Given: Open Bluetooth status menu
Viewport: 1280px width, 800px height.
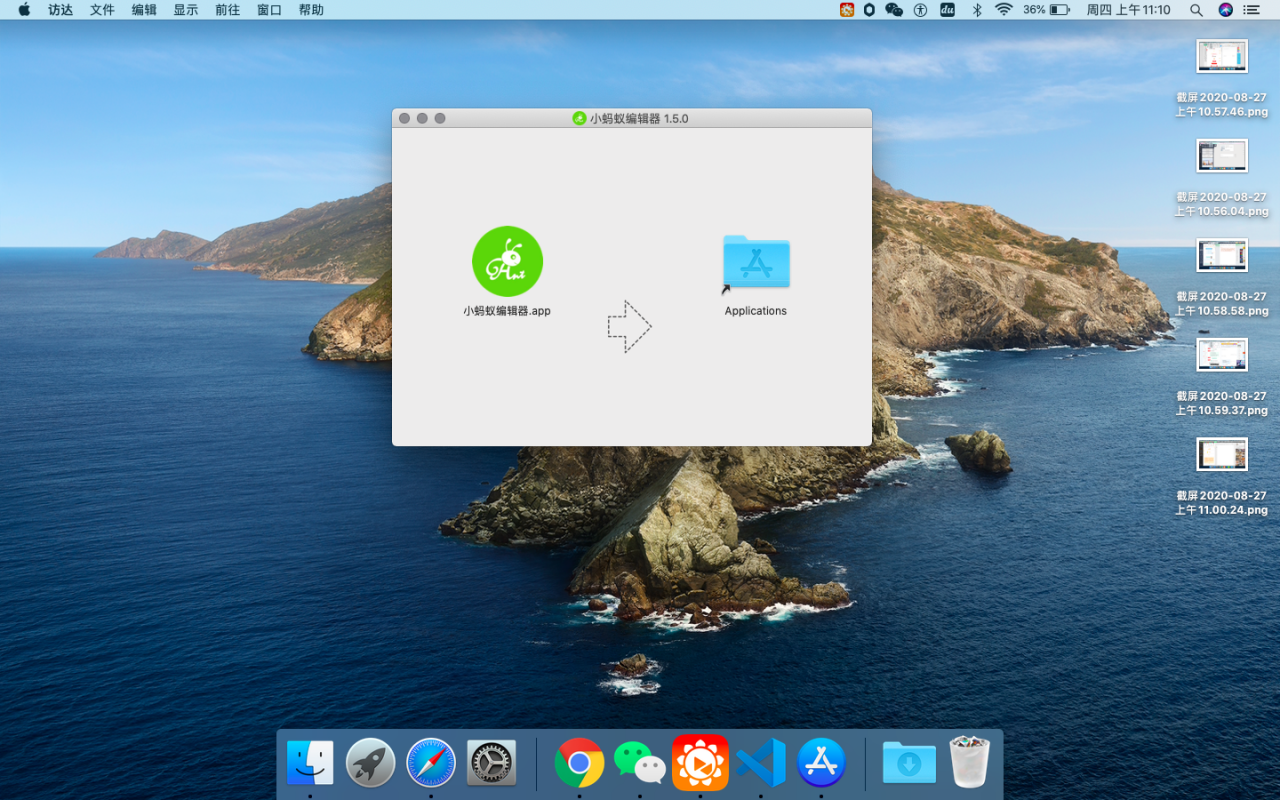Looking at the screenshot, I should (977, 10).
